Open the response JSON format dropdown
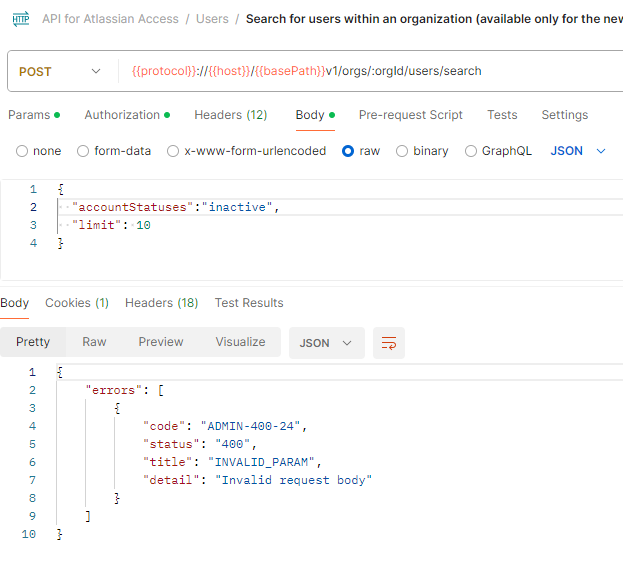Screen dimensions: 623x586 coord(326,343)
